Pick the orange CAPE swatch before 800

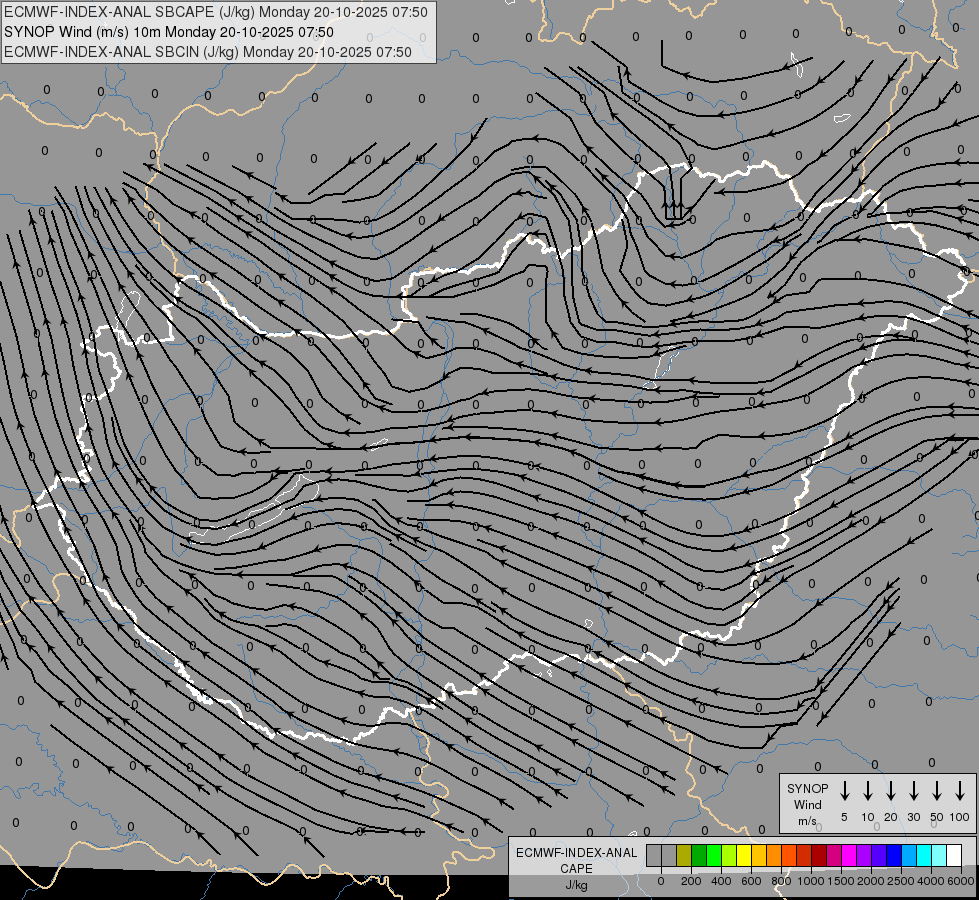[774, 856]
